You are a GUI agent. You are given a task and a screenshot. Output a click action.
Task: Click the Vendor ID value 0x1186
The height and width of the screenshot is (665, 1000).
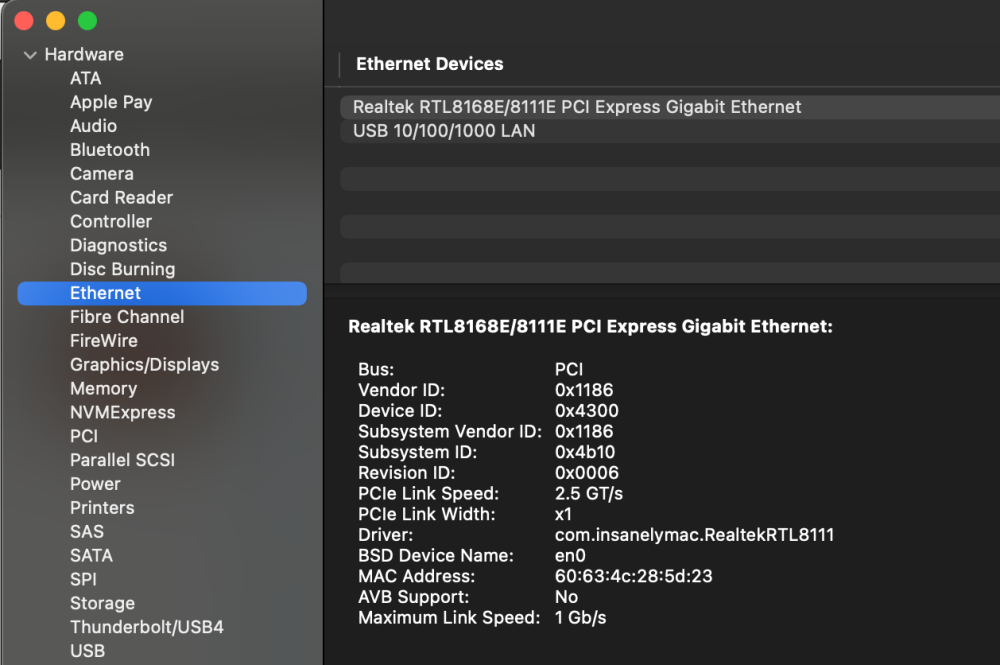coord(584,390)
